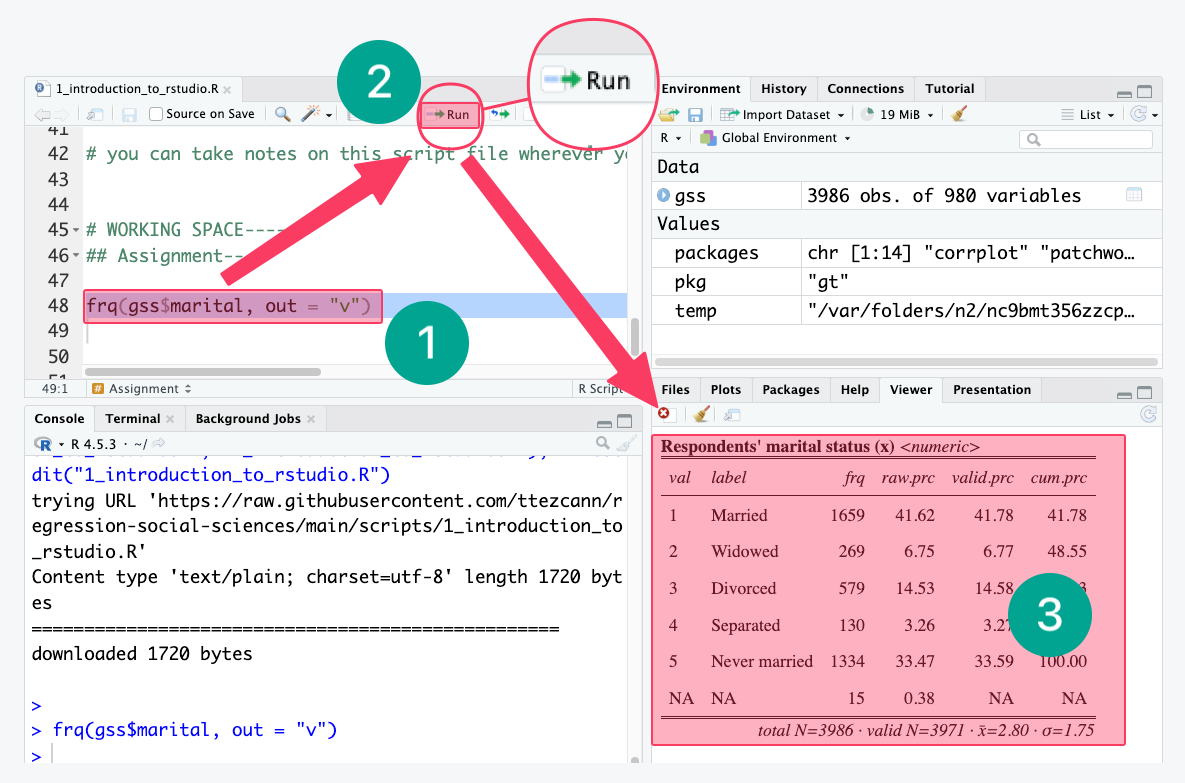Show viewer content in new window icon

tap(732, 414)
